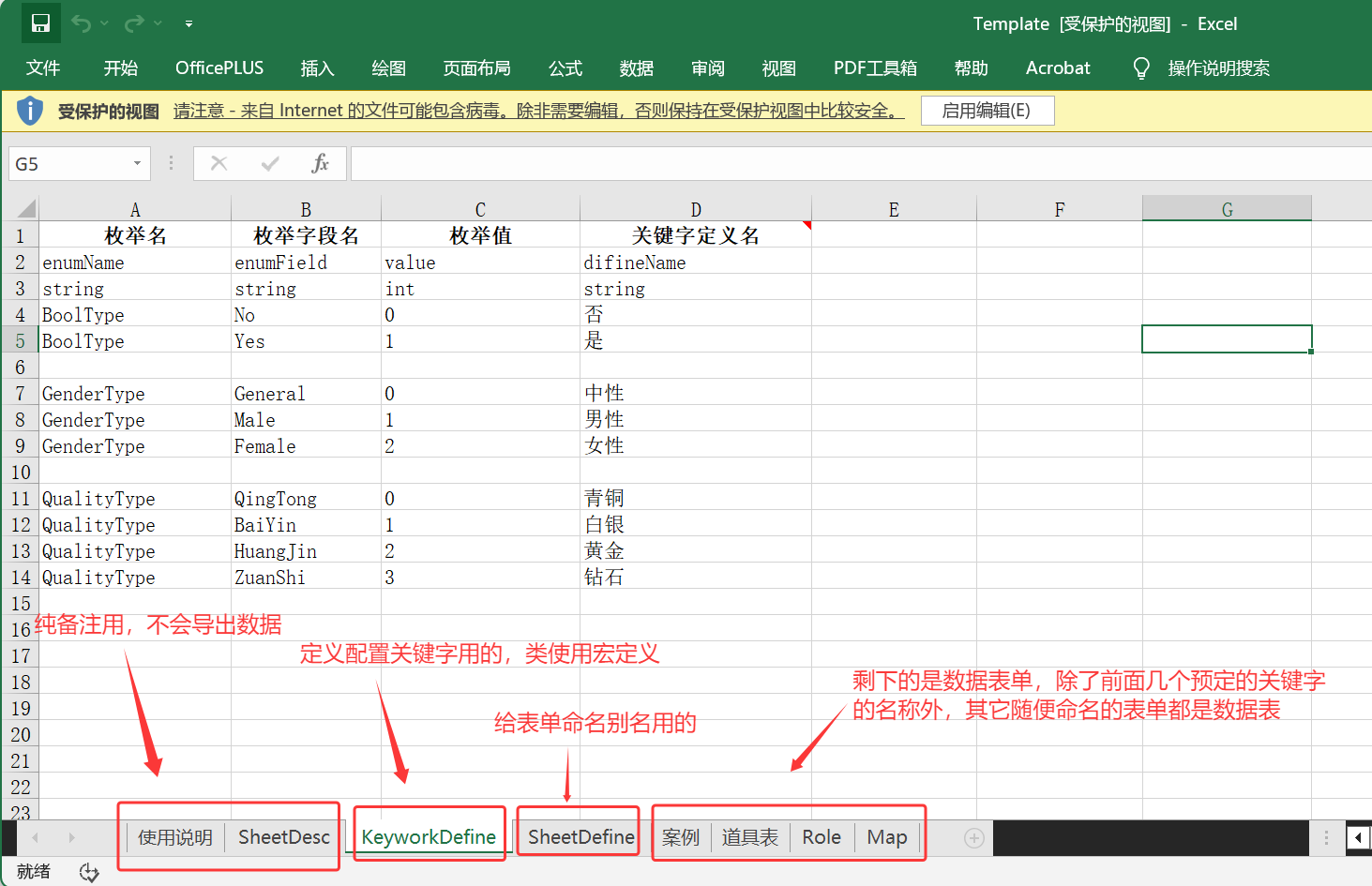
Task: Select row 7 header
Action: coord(21,394)
